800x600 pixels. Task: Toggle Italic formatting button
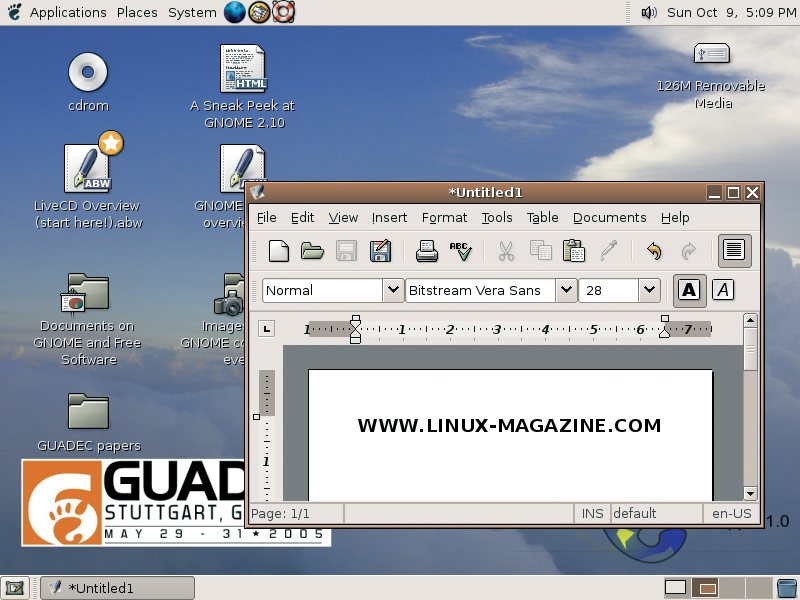[723, 290]
